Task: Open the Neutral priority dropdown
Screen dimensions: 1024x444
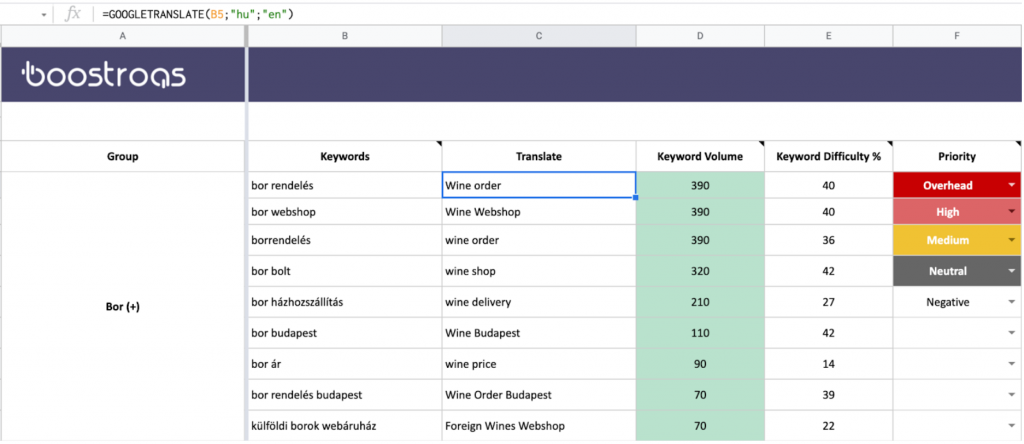Action: click(x=1012, y=271)
